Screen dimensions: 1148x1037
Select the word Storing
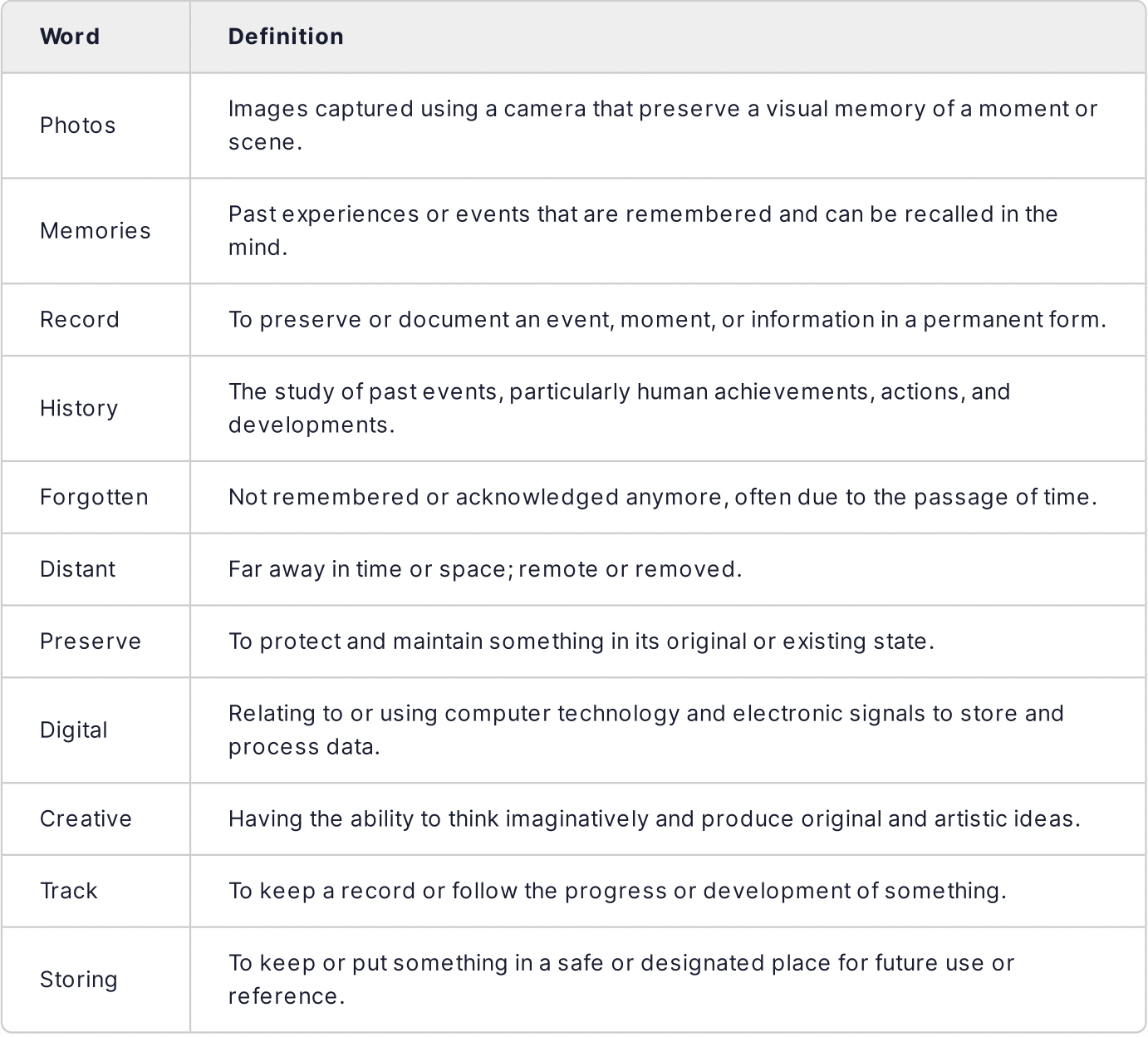point(79,980)
